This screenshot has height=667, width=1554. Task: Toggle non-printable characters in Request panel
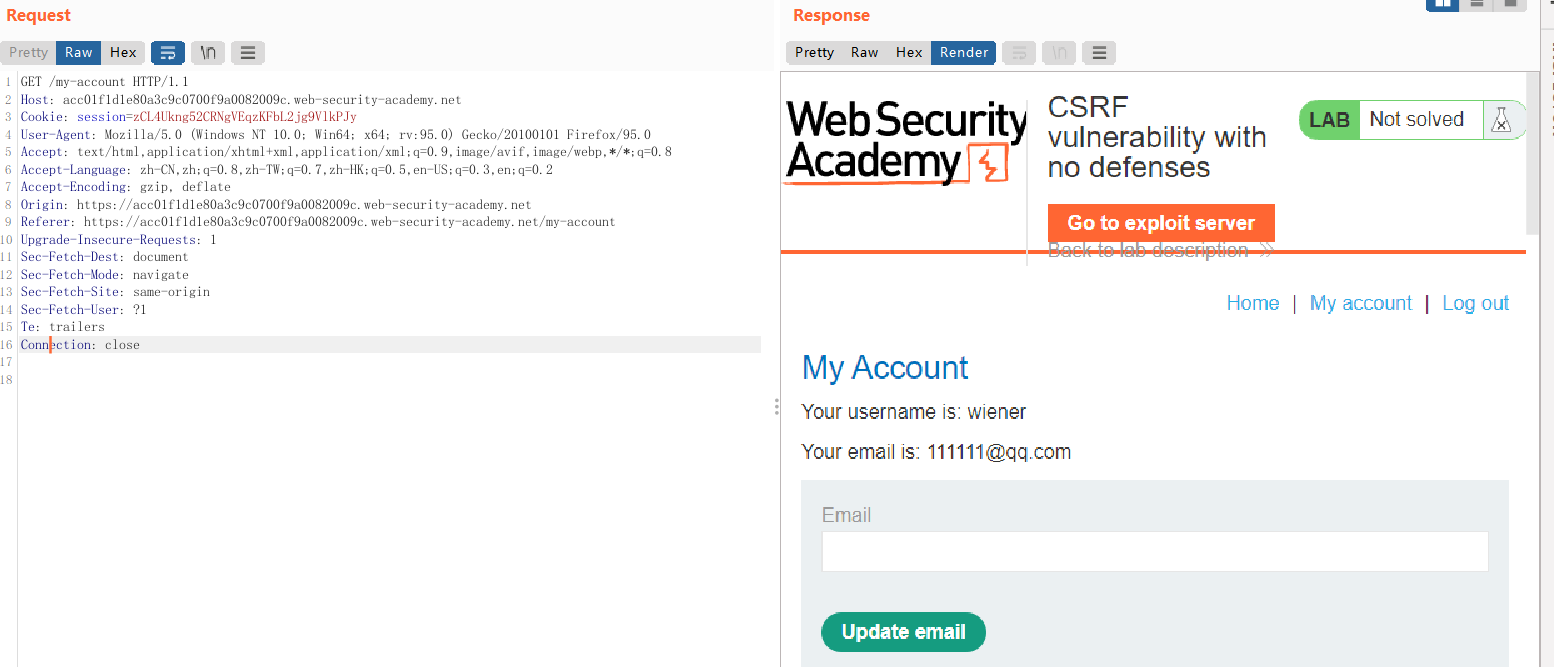coord(208,53)
